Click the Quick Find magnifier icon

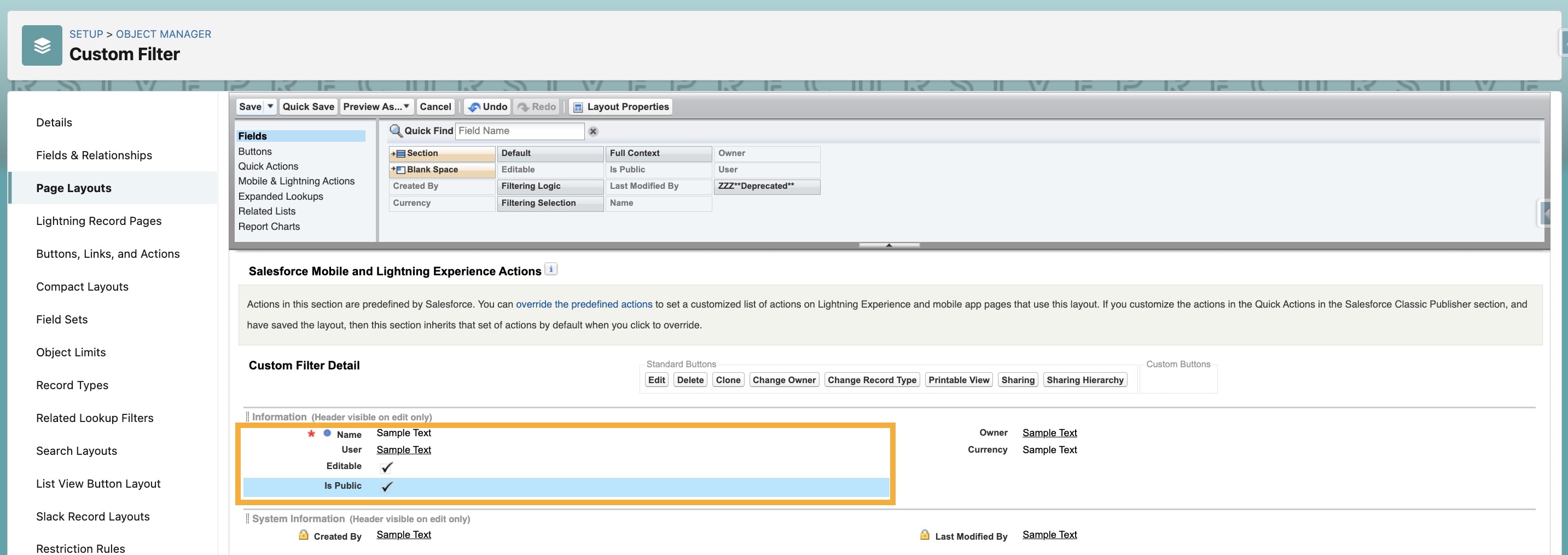click(x=396, y=130)
